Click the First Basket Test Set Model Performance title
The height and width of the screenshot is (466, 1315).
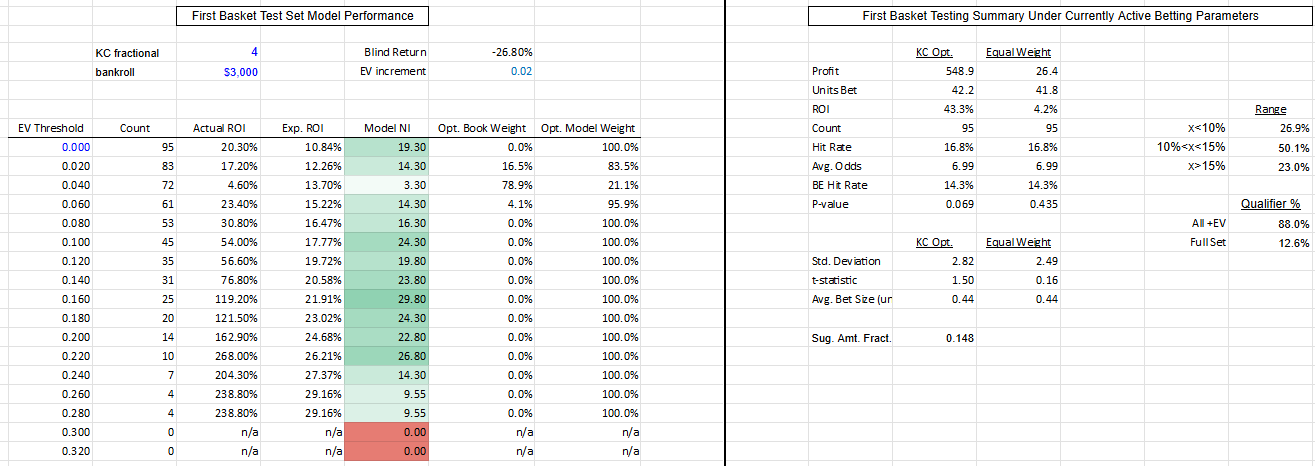point(295,16)
